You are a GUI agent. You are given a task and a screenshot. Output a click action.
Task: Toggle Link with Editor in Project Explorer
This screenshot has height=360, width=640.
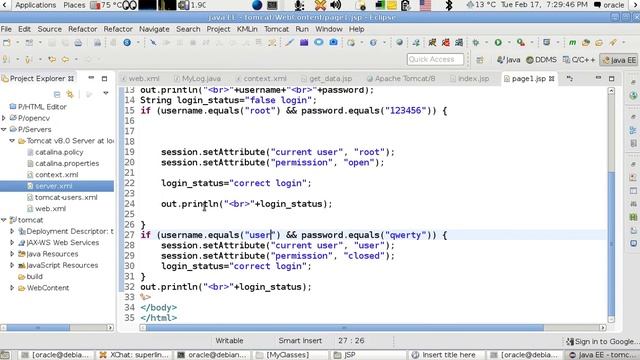point(70,94)
